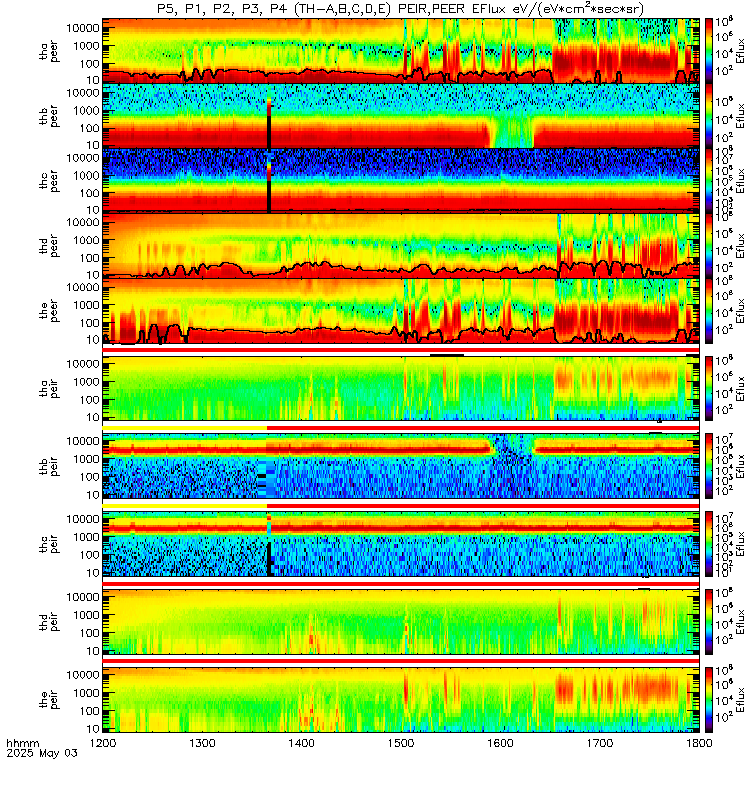Screen dimensions: 750x800
Task: Click the 2025 May 03 date label
Action: click(42, 753)
